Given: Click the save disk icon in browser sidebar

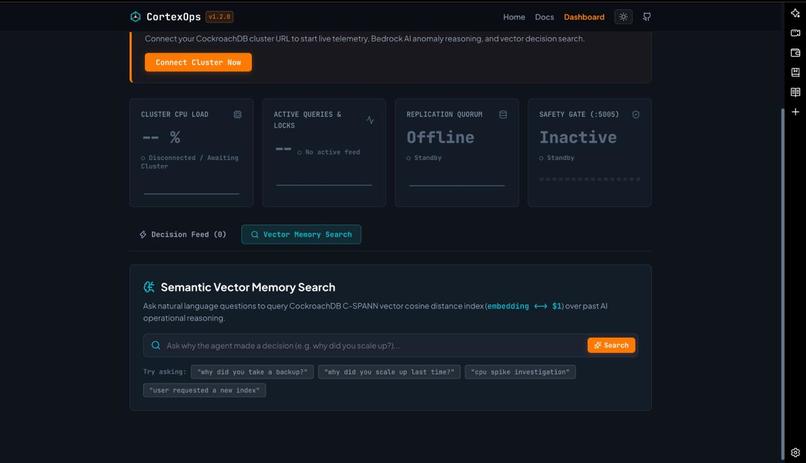Looking at the screenshot, I should point(795,72).
